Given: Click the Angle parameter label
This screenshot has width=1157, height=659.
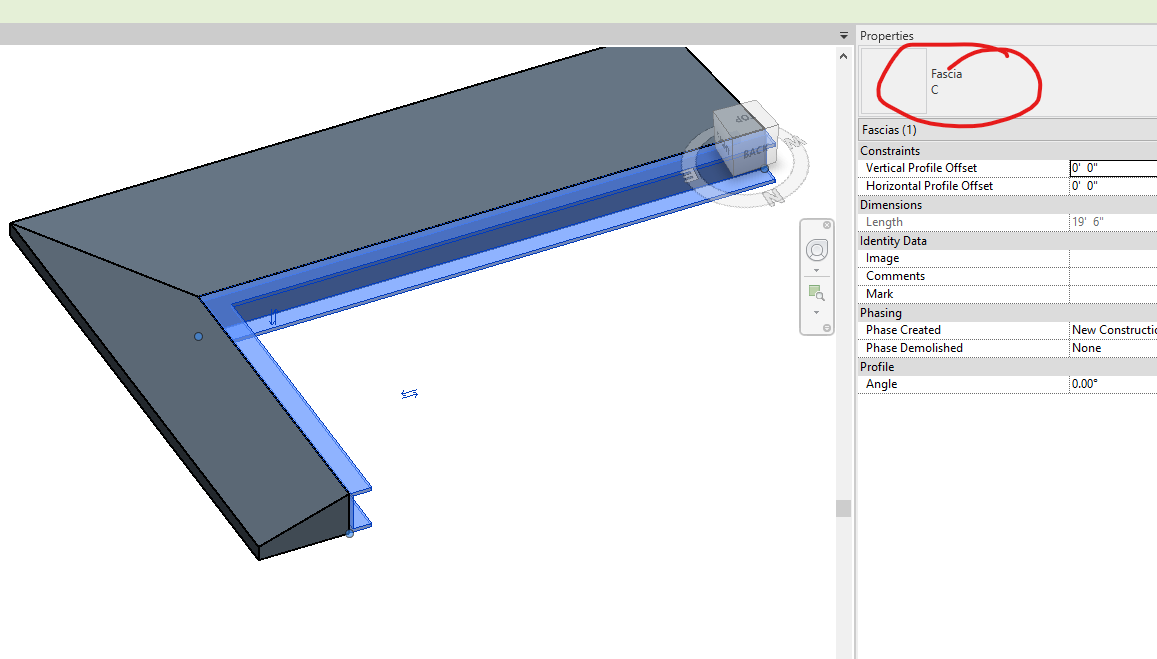Looking at the screenshot, I should point(881,384).
